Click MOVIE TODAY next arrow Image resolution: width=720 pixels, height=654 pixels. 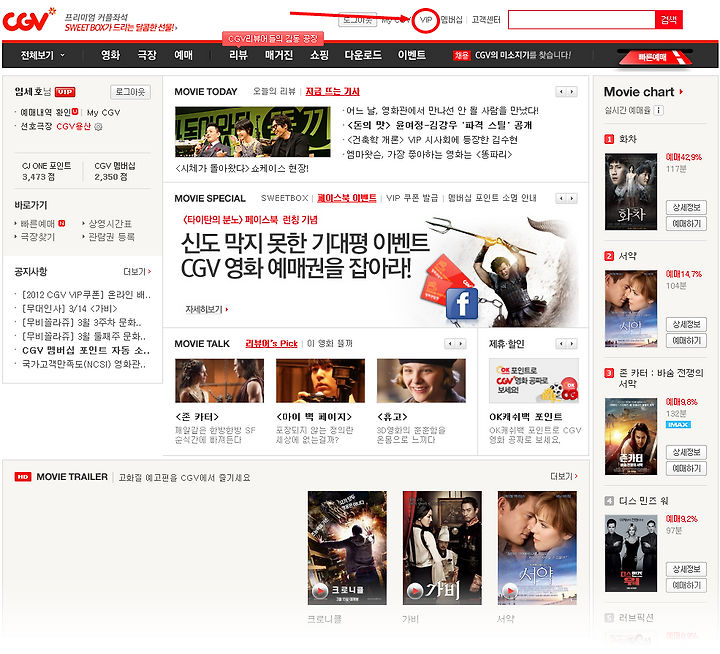(572, 92)
